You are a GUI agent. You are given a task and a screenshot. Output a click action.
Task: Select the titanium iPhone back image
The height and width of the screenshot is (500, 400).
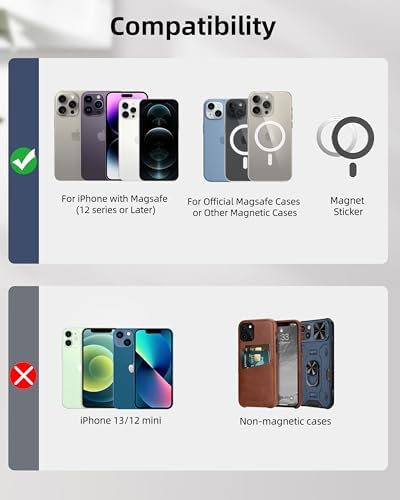point(68,135)
